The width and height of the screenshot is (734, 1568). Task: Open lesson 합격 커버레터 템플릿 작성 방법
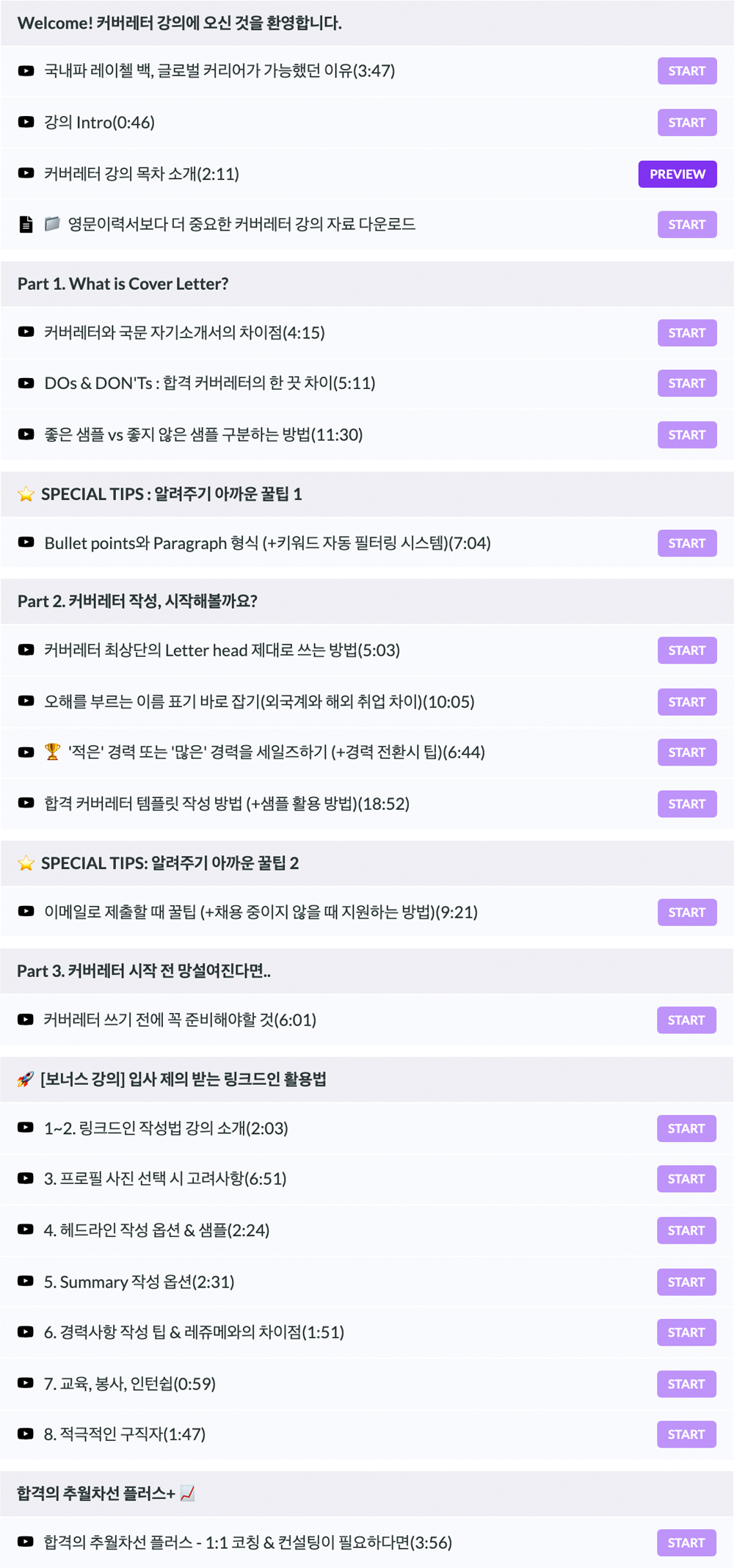[227, 804]
